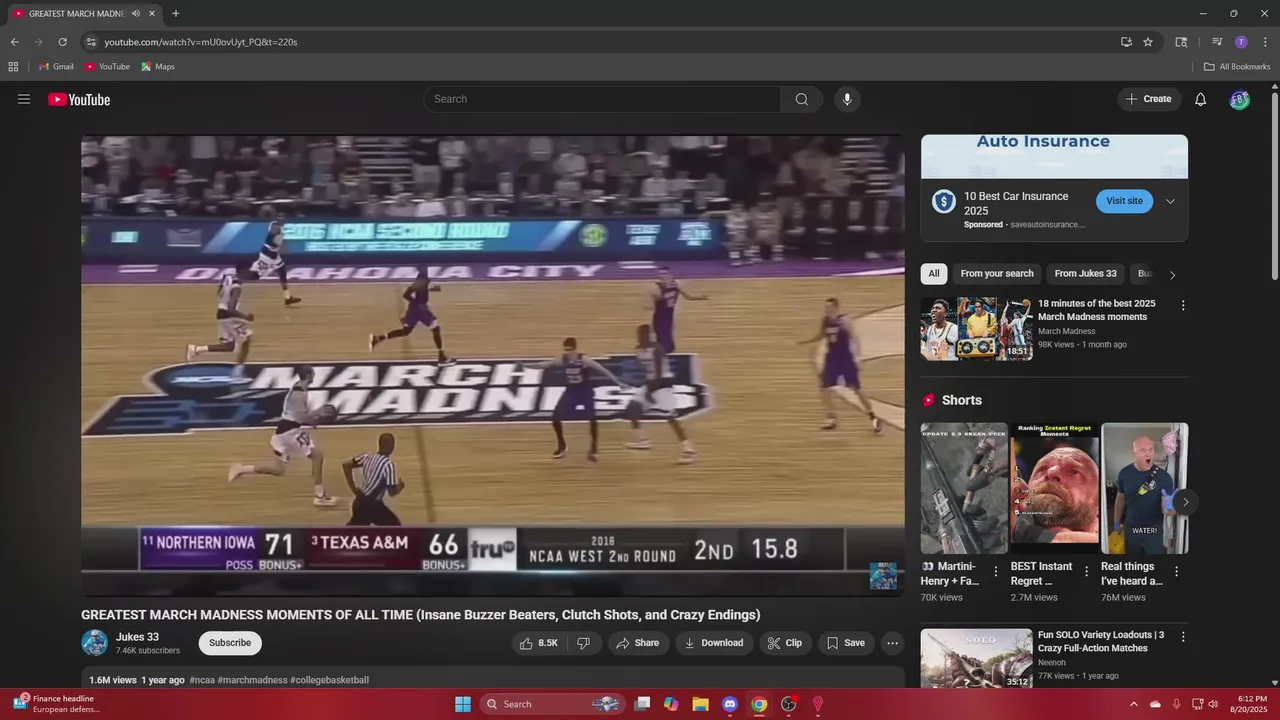This screenshot has width=1280, height=720.
Task: Go back to previous page
Action: click(x=14, y=42)
